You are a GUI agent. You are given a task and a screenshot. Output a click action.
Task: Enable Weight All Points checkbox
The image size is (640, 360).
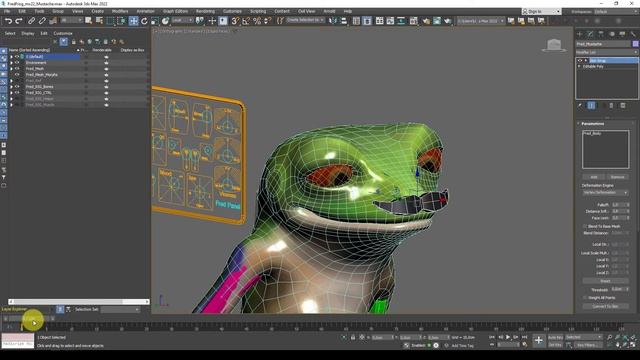585,298
